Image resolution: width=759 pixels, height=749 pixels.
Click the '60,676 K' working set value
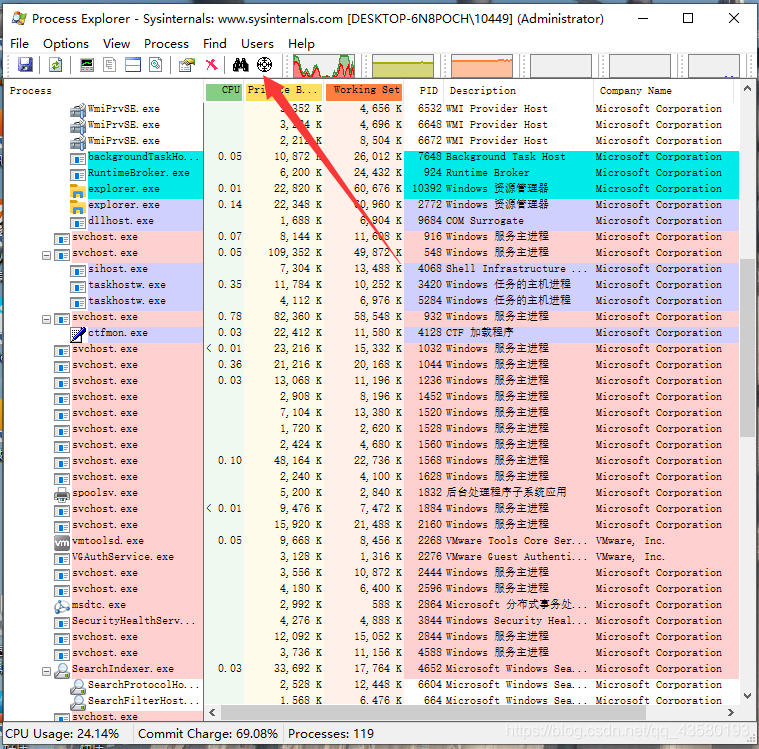point(378,189)
